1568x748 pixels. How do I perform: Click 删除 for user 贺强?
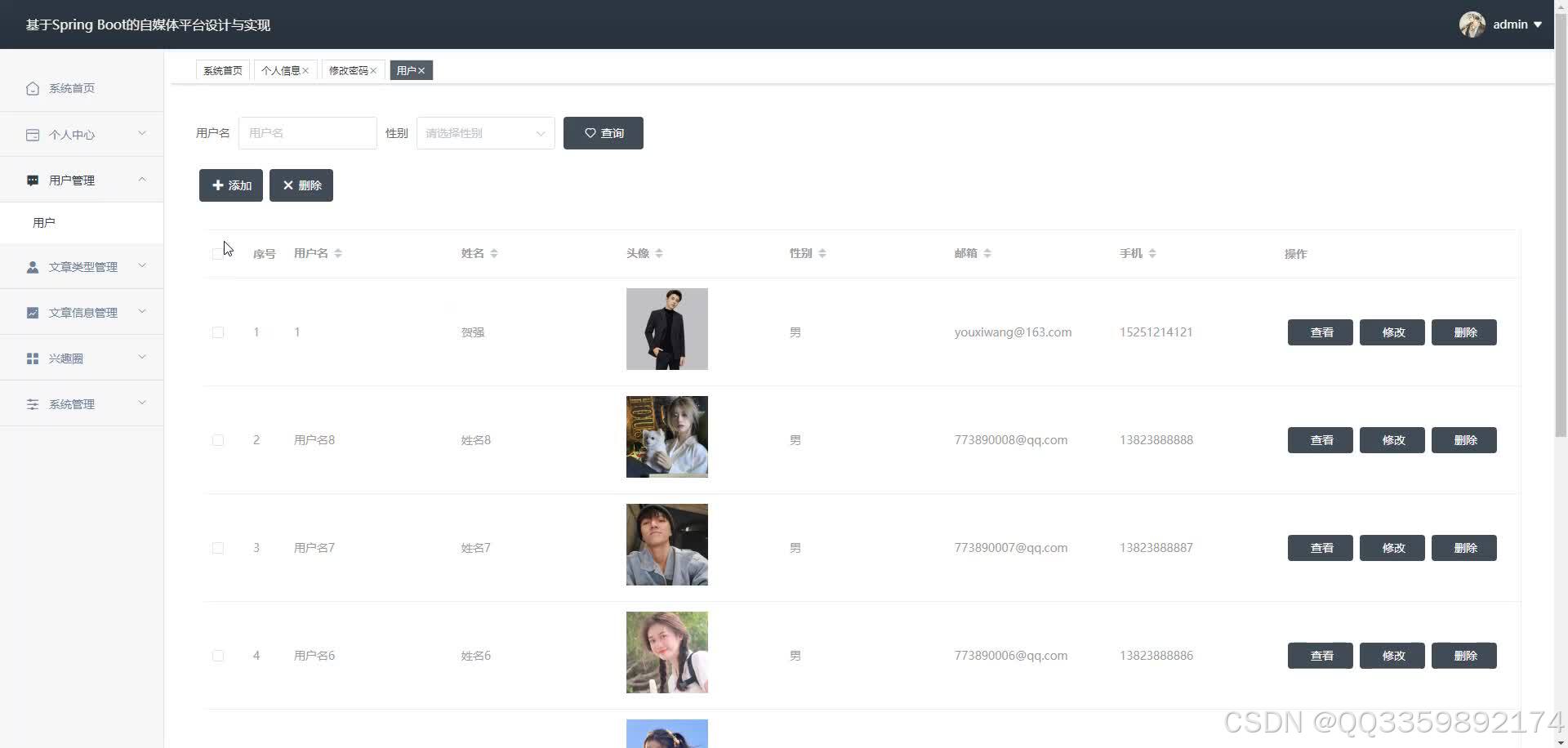[x=1464, y=332]
